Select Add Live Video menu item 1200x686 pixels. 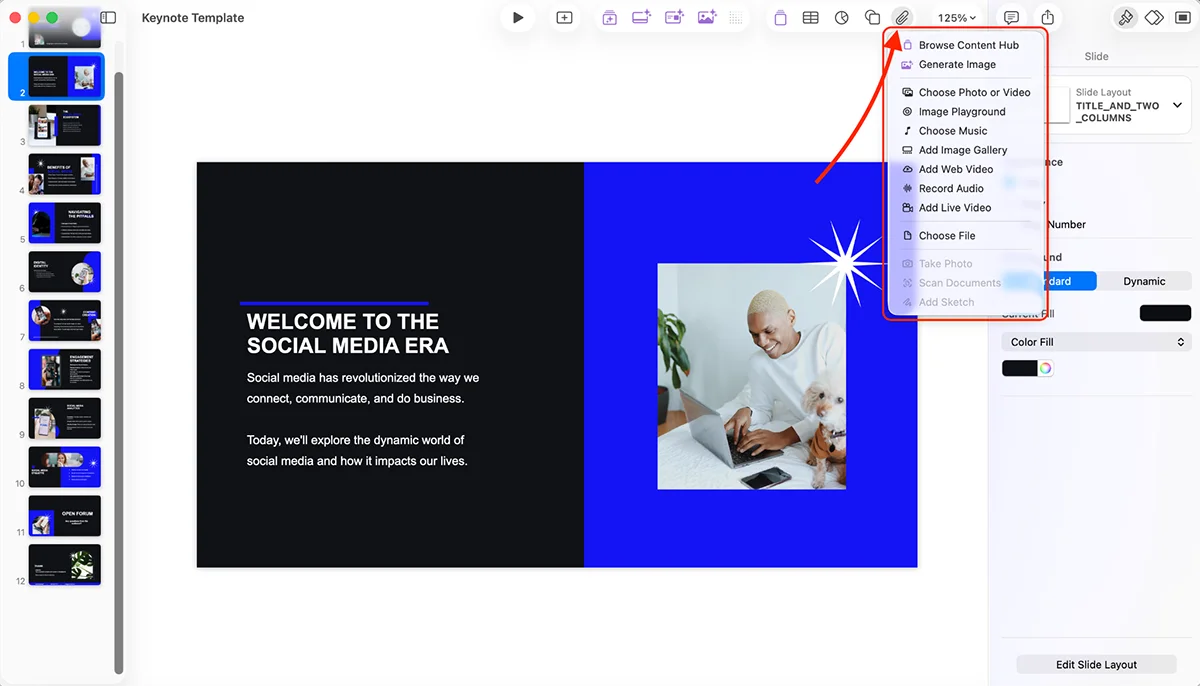[968, 207]
